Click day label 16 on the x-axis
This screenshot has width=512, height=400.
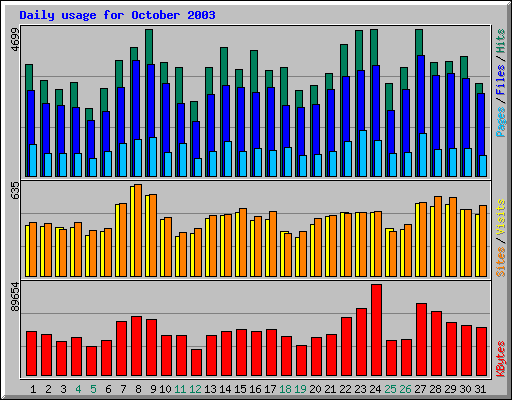click(x=255, y=389)
